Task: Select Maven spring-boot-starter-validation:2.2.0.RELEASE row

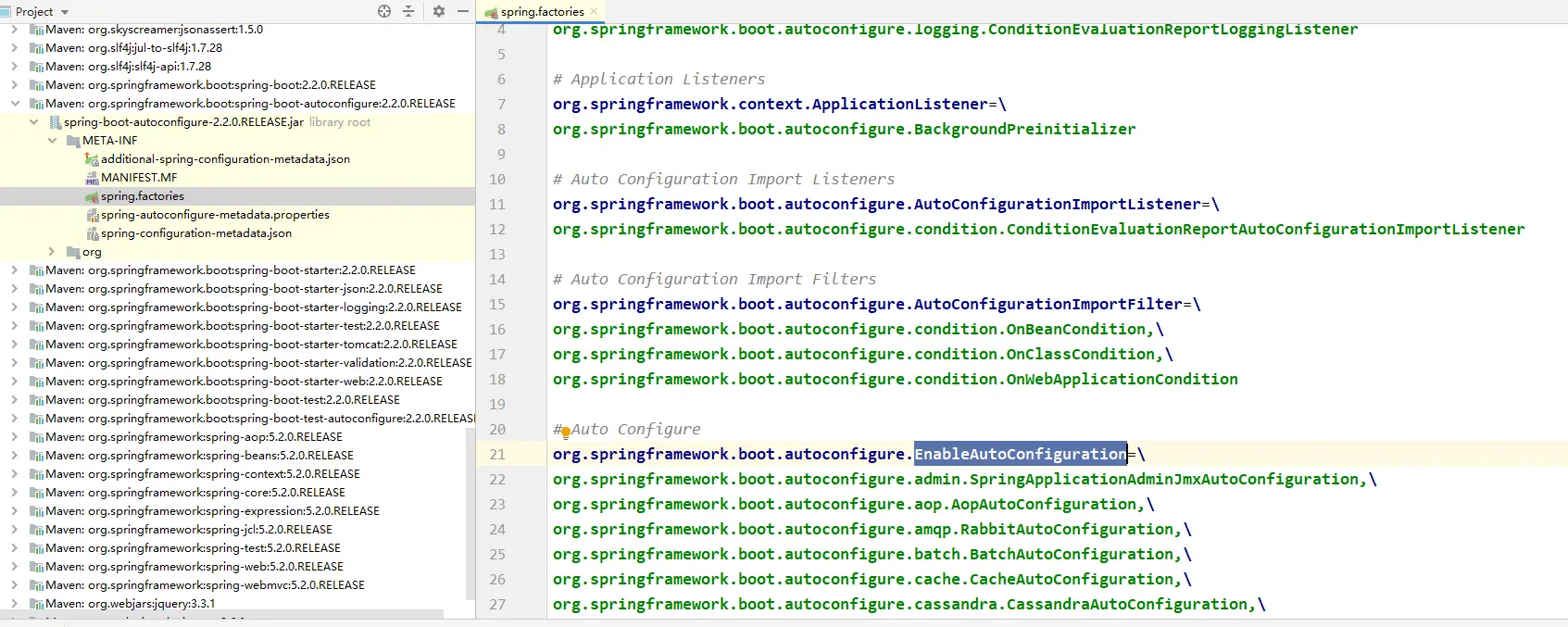Action: (237, 363)
